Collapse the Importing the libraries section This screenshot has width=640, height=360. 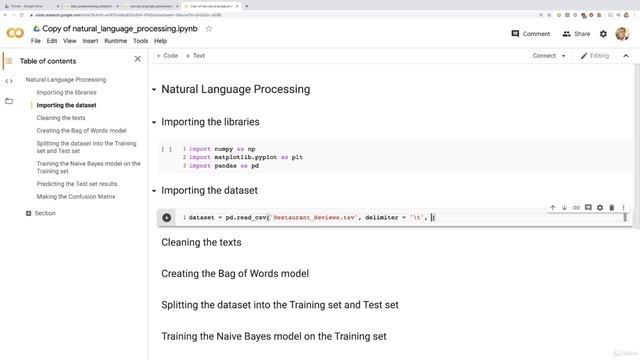[x=154, y=122]
